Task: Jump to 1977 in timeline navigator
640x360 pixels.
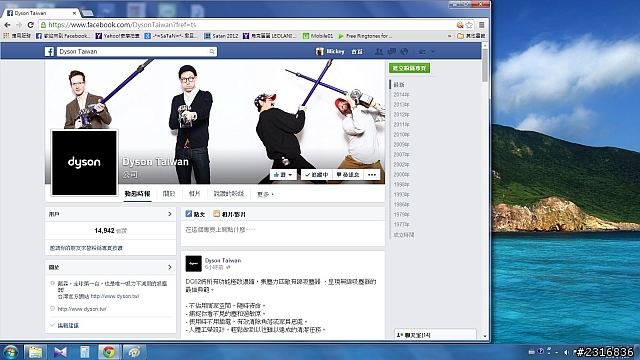Action: [x=401, y=224]
